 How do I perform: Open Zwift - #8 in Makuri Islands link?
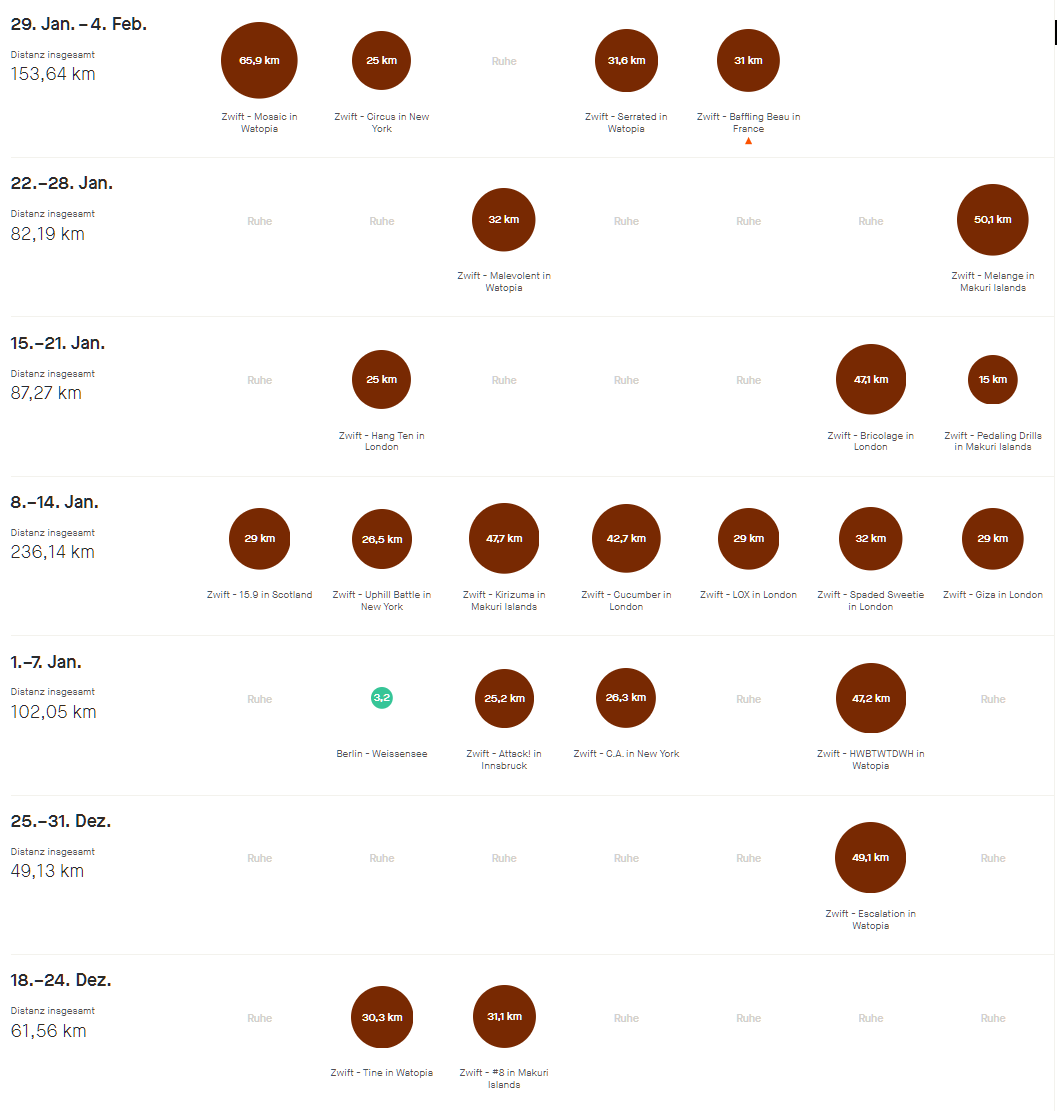(x=504, y=1078)
